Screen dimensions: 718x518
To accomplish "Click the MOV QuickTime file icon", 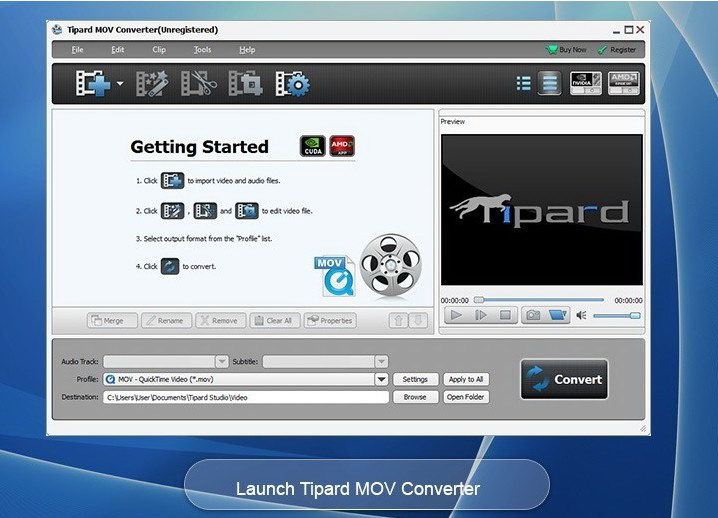I will [335, 276].
